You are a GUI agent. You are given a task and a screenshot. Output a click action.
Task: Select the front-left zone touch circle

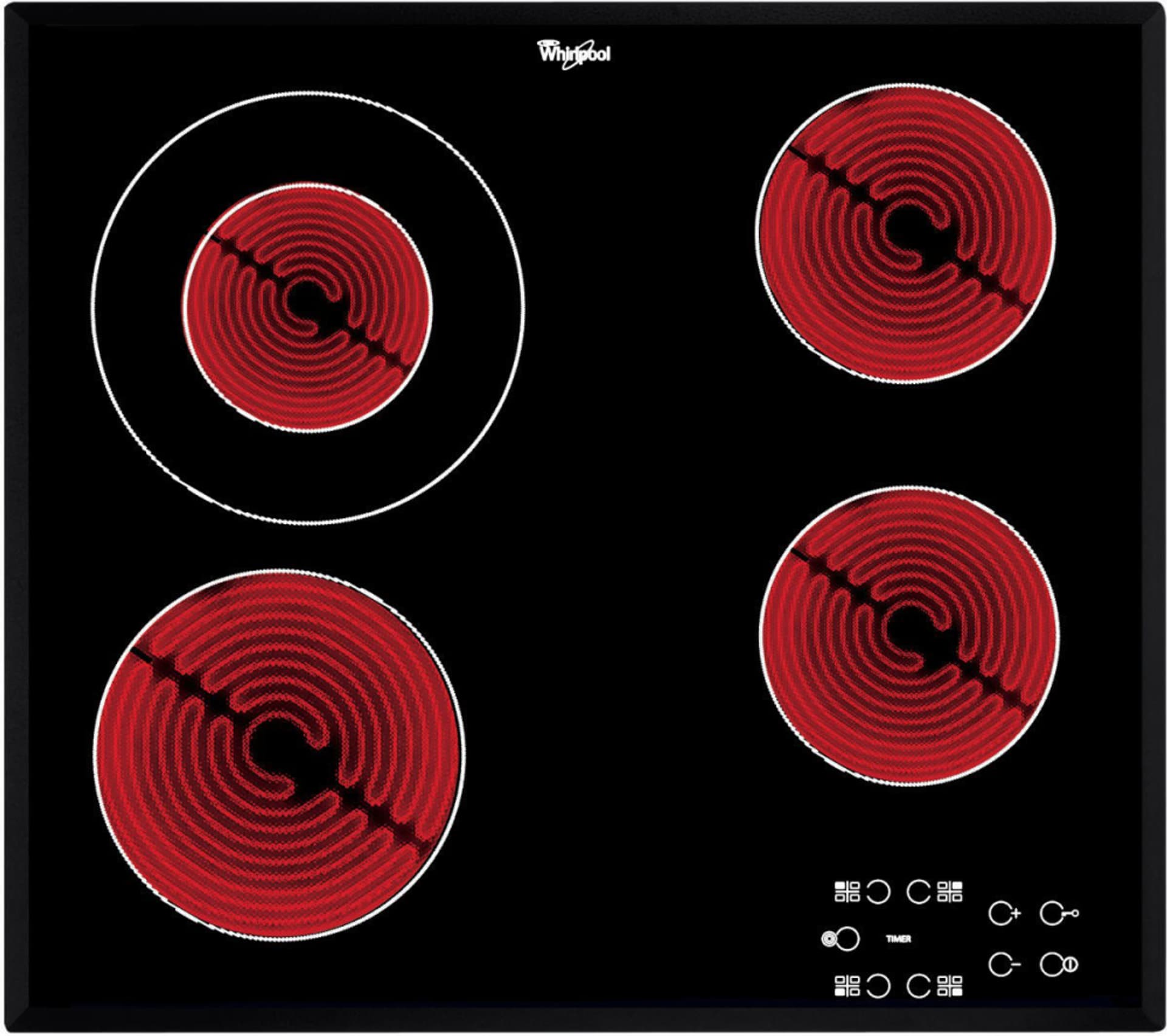click(878, 986)
